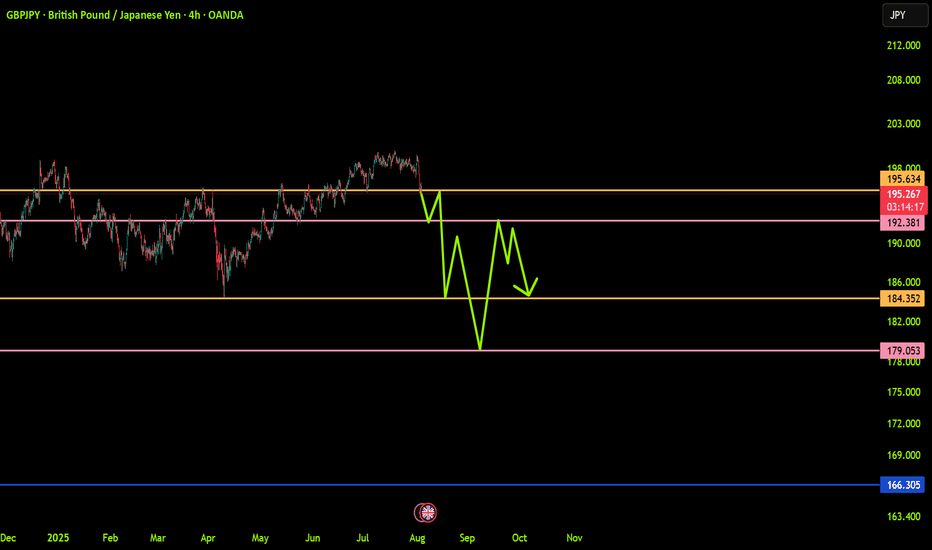This screenshot has height=550, width=932.
Task: Select the 179.053 pink price label
Action: tap(902, 351)
